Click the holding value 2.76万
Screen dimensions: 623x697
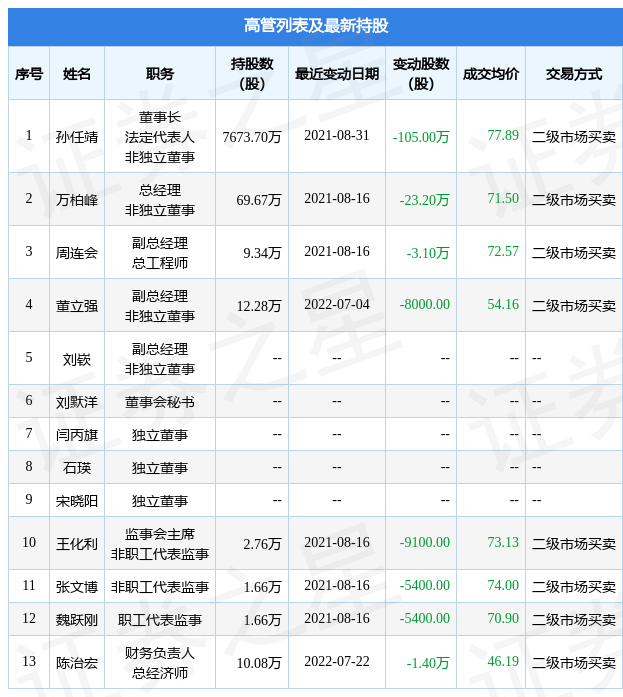tap(262, 544)
